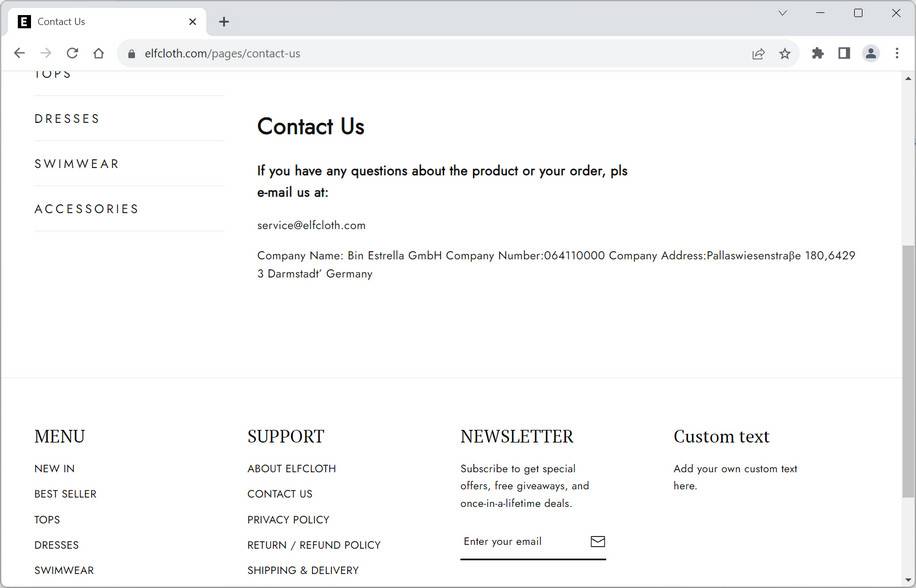
Task: Submit newsletter email with envelope icon
Action: pyautogui.click(x=598, y=541)
